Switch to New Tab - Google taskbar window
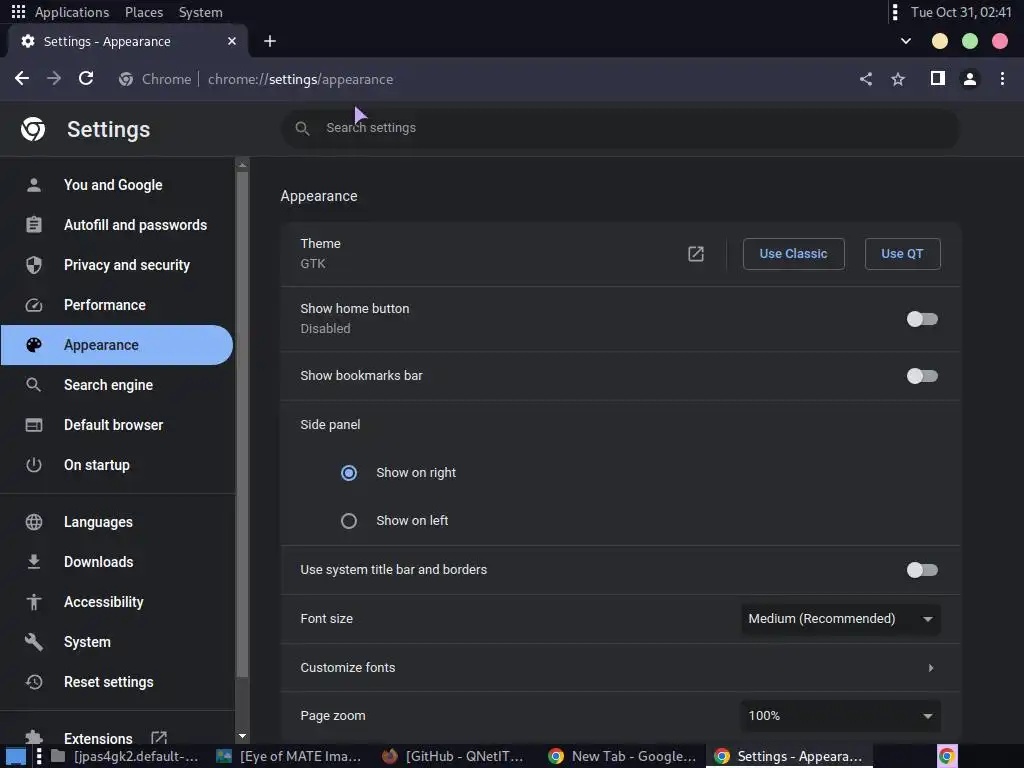The image size is (1024, 768). [622, 756]
